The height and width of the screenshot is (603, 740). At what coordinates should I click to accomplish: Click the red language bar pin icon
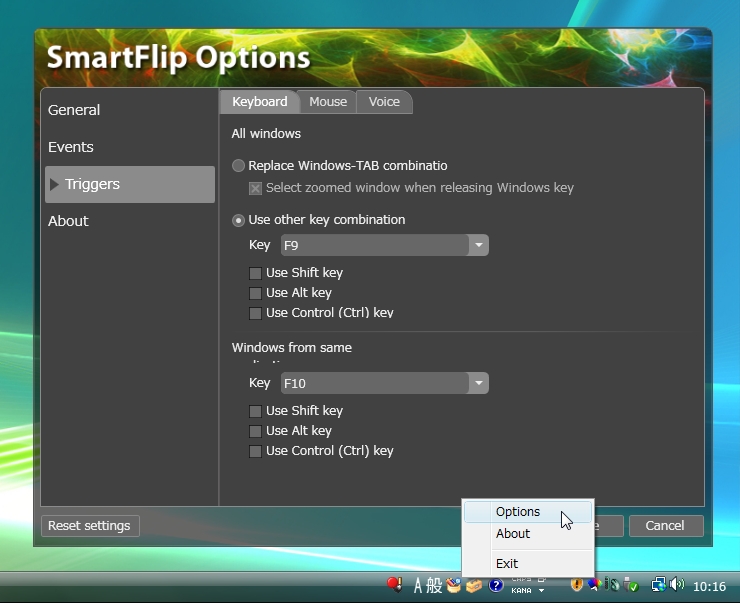pyautogui.click(x=394, y=585)
